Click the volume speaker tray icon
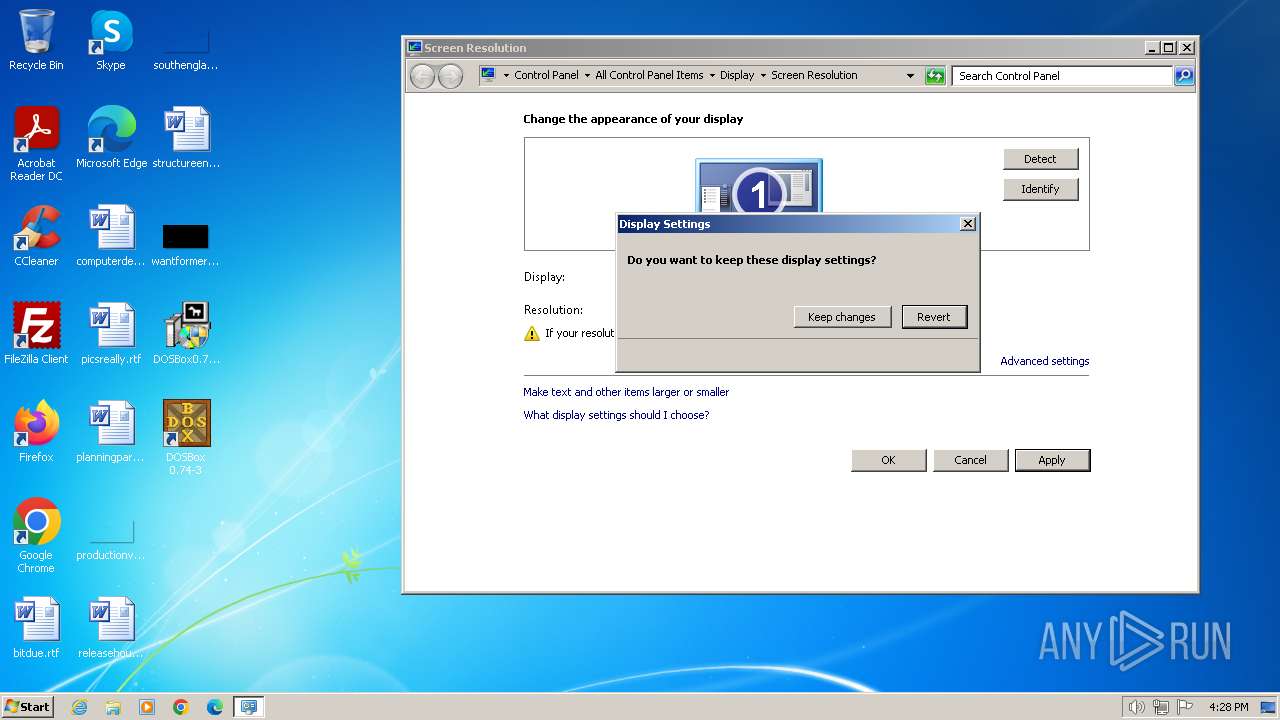Image resolution: width=1280 pixels, height=720 pixels. click(1136, 707)
